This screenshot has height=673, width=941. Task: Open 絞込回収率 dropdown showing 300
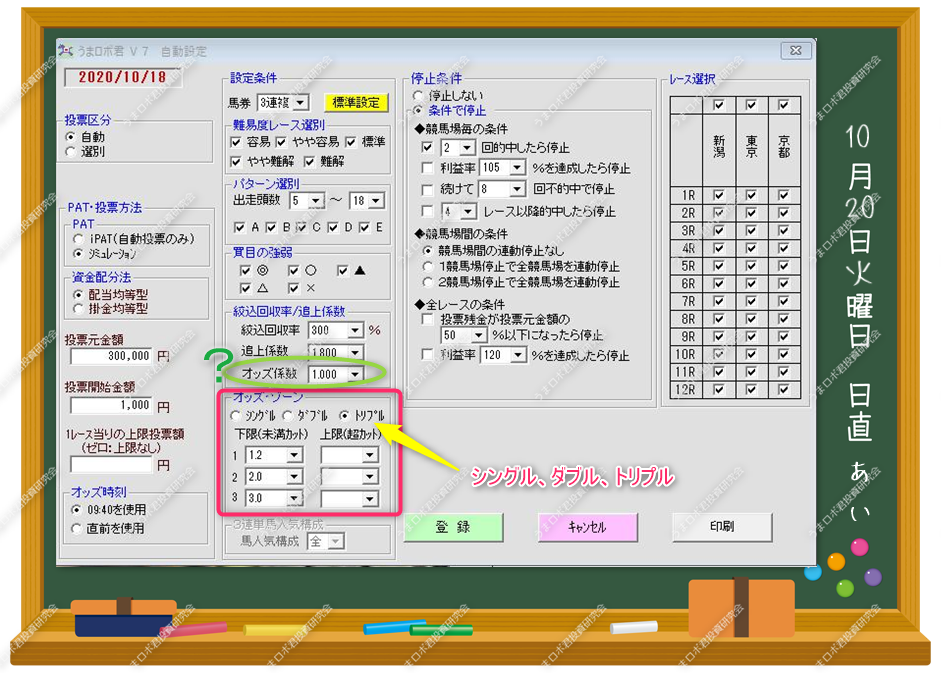(355, 330)
